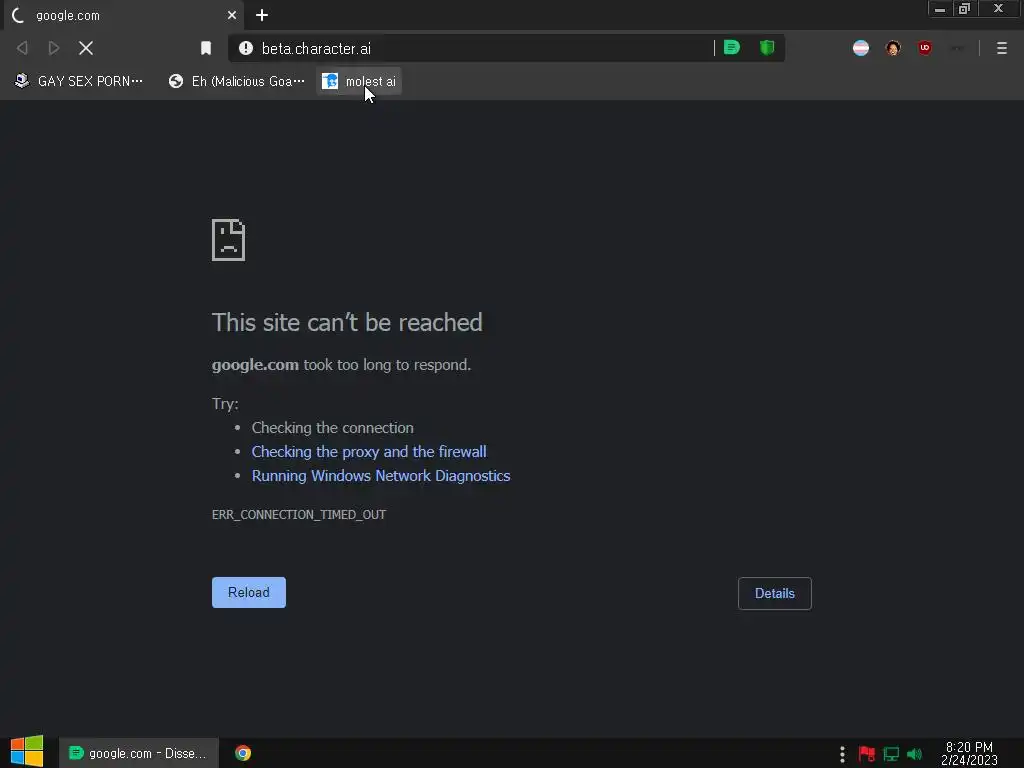
Task: Restore down the browser window
Action: pos(965,8)
